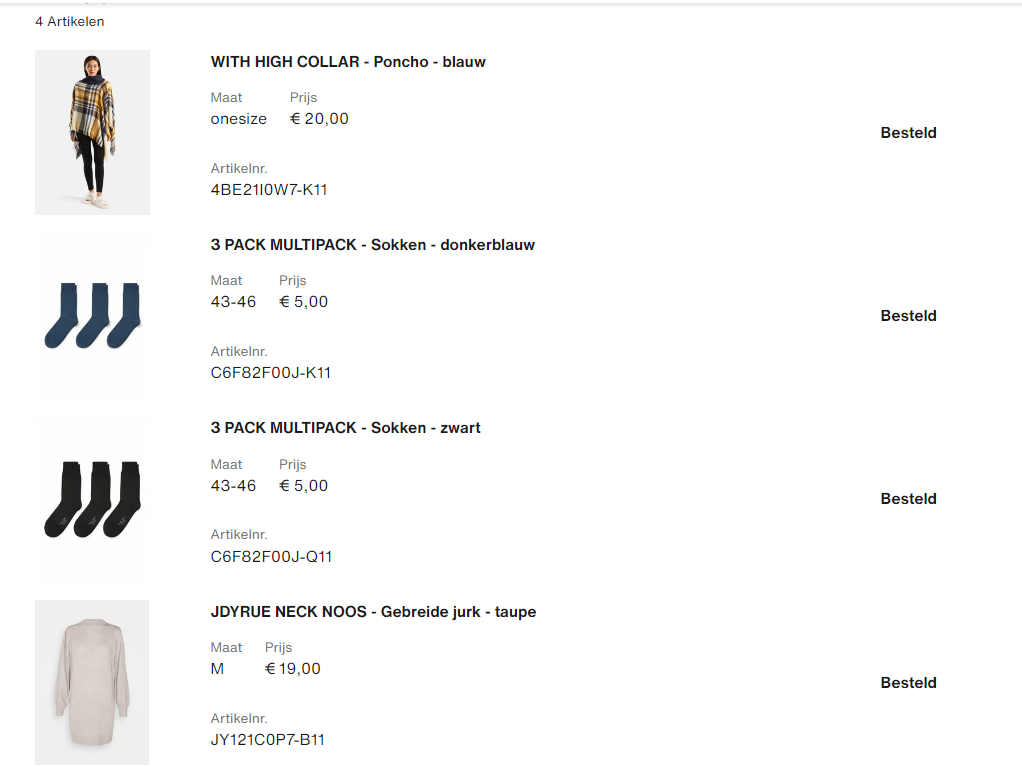Select article number C6F82F00J-K11
Image resolution: width=1022 pixels, height=766 pixels.
tap(272, 372)
